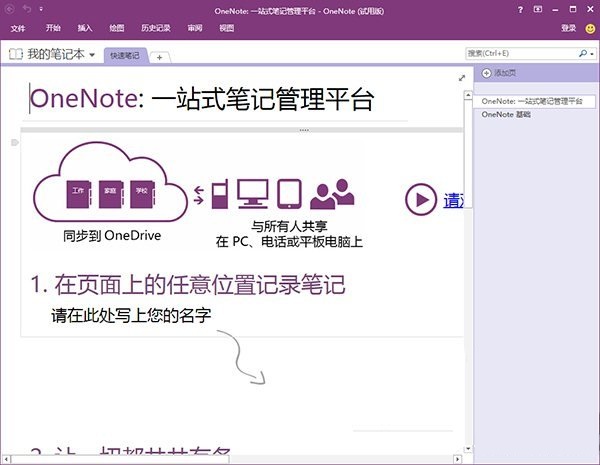This screenshot has height=465, width=600.
Task: Expand page to full view with diagonal arrow
Action: click(x=461, y=77)
